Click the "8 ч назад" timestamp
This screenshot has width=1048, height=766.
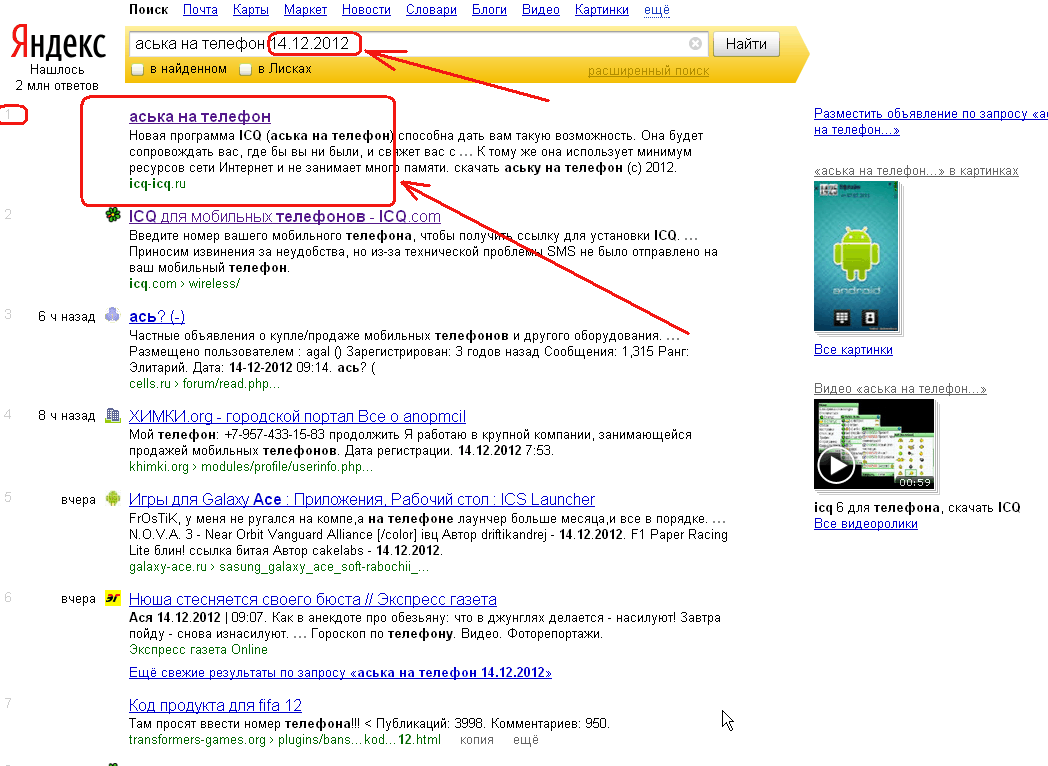(x=67, y=416)
